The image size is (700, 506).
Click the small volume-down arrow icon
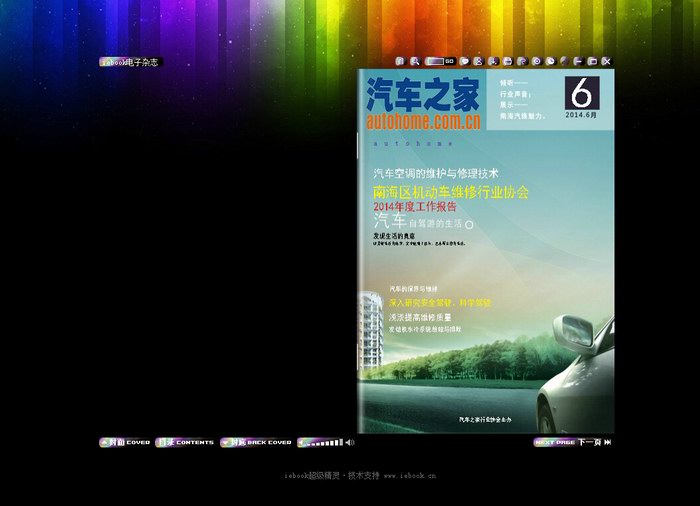click(301, 442)
